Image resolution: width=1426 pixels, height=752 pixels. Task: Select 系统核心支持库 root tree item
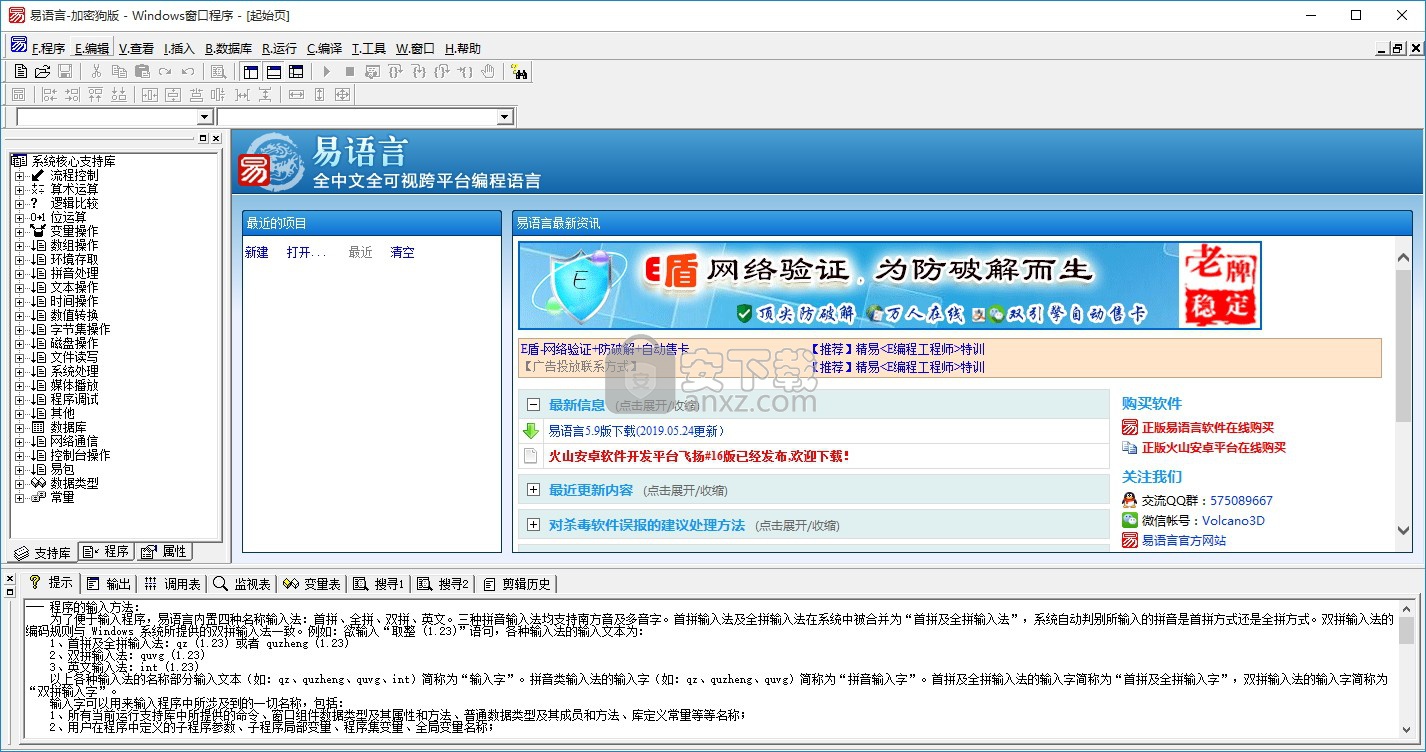73,162
